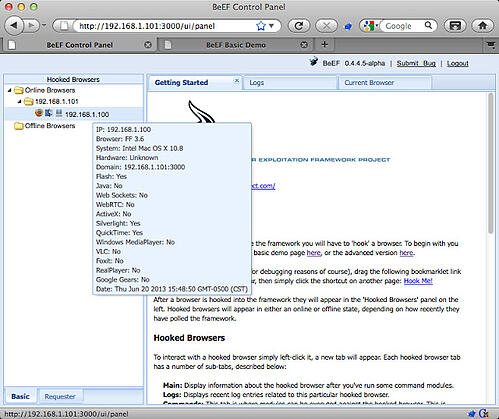Click the Hooked Browsers heading in content

[x=189, y=338]
